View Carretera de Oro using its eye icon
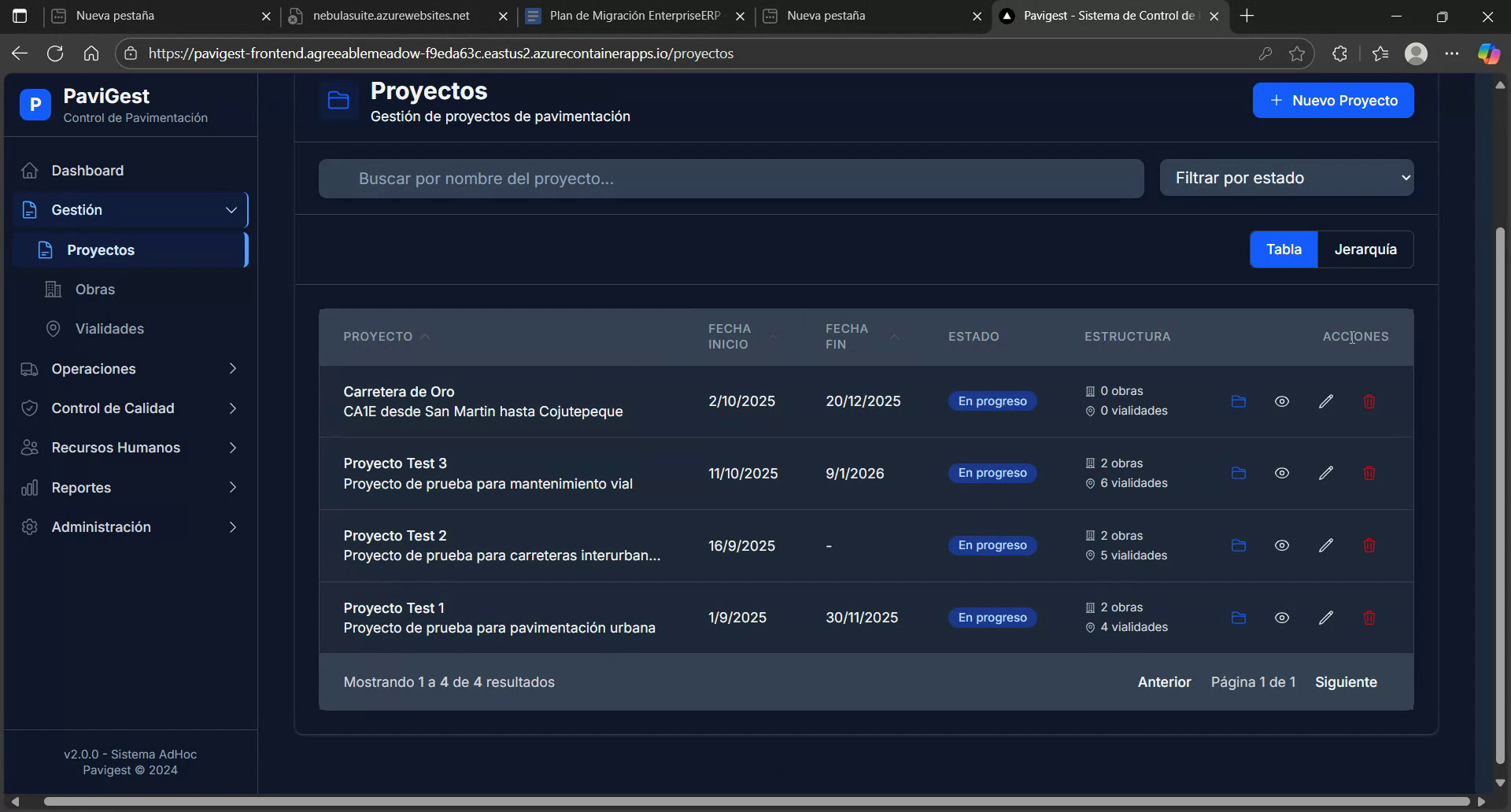This screenshot has width=1511, height=812. pos(1282,401)
